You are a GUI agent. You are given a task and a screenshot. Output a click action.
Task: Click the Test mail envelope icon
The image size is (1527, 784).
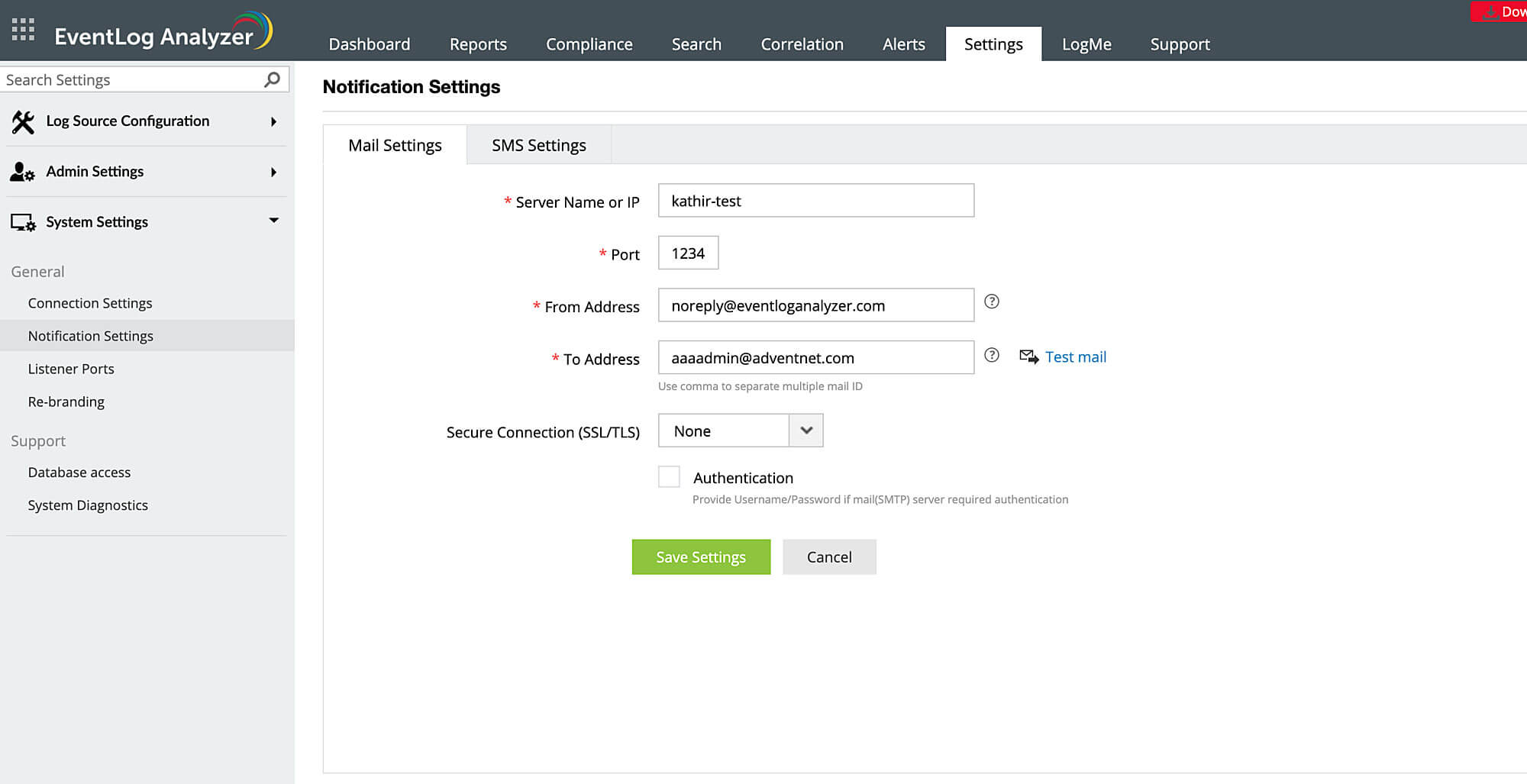(x=1028, y=357)
